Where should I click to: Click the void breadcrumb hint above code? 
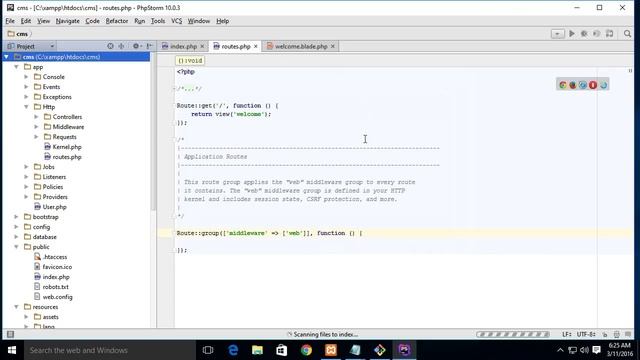tap(190, 60)
